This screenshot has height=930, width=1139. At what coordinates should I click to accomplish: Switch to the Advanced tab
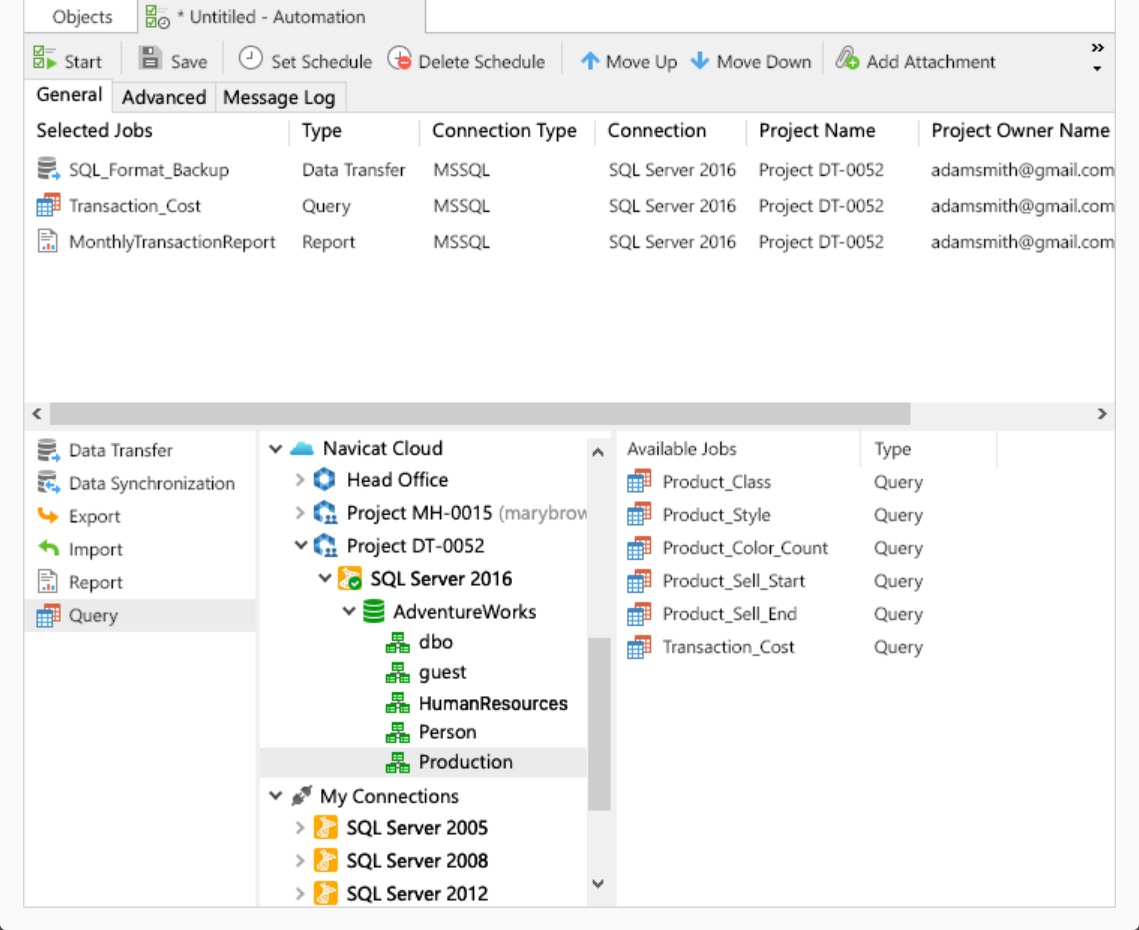coord(164,97)
